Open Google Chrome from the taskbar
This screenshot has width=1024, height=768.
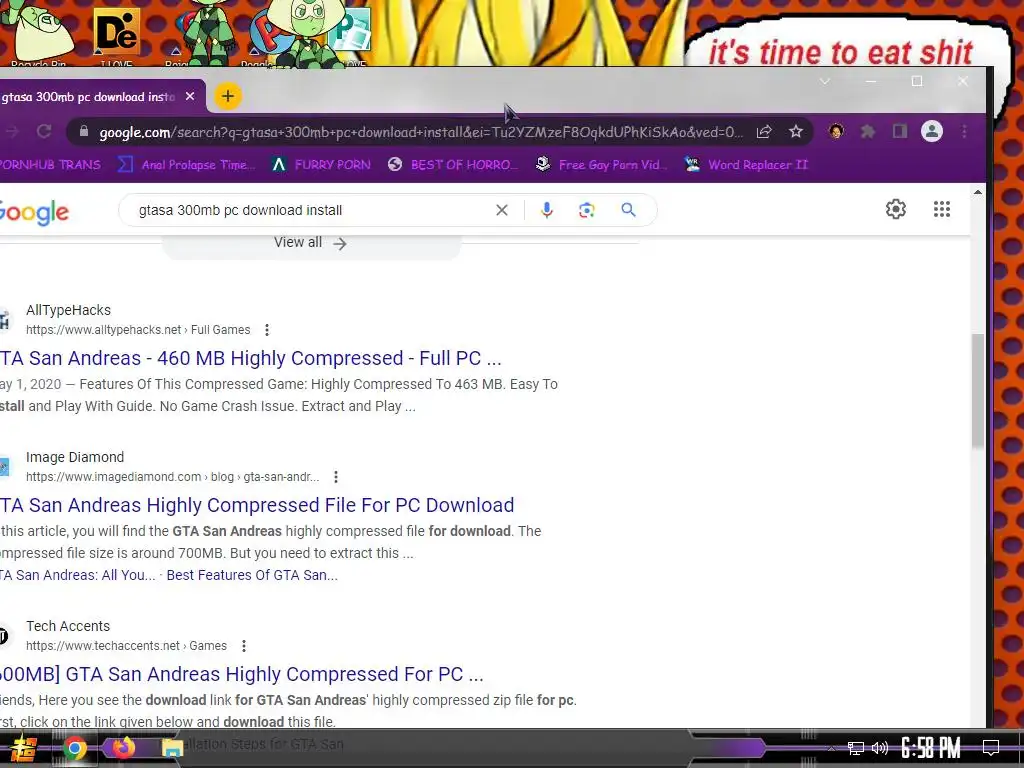pyautogui.click(x=75, y=748)
